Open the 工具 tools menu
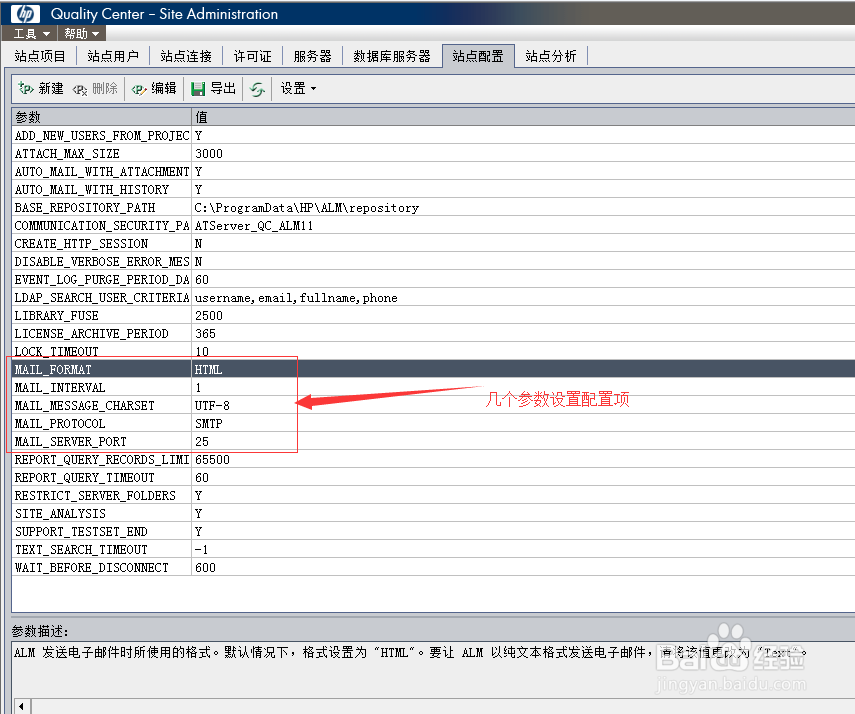 (x=32, y=34)
